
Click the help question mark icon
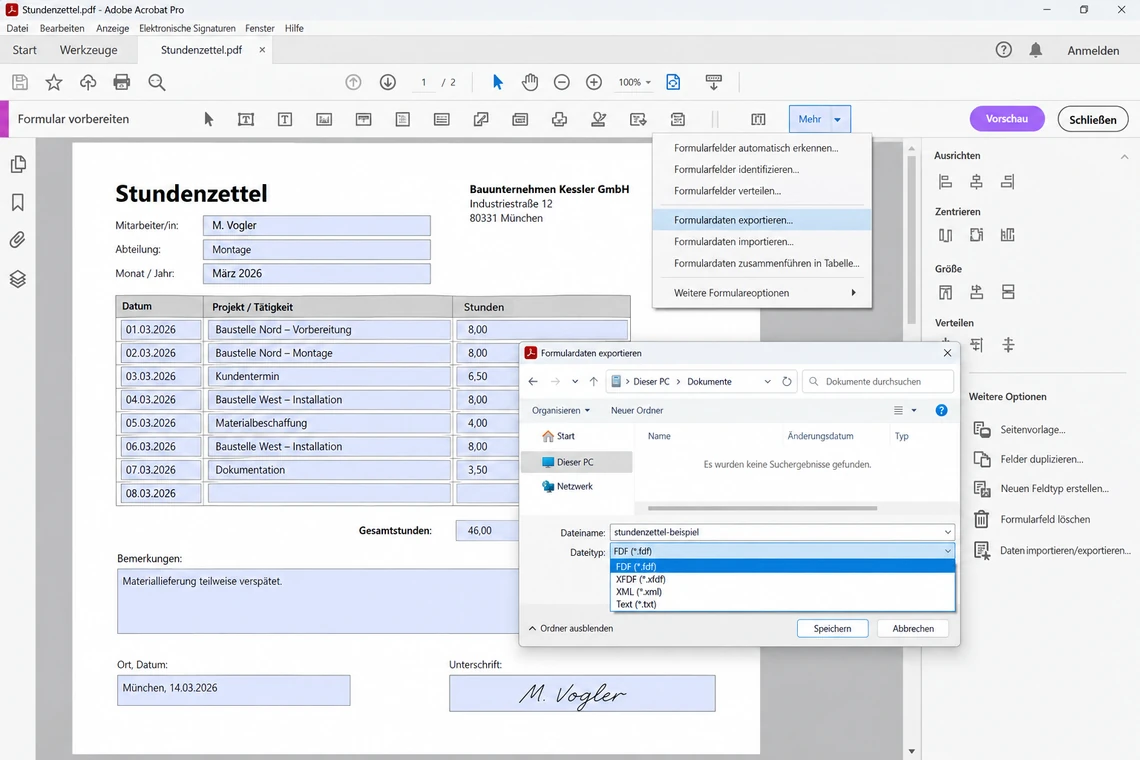[1003, 49]
